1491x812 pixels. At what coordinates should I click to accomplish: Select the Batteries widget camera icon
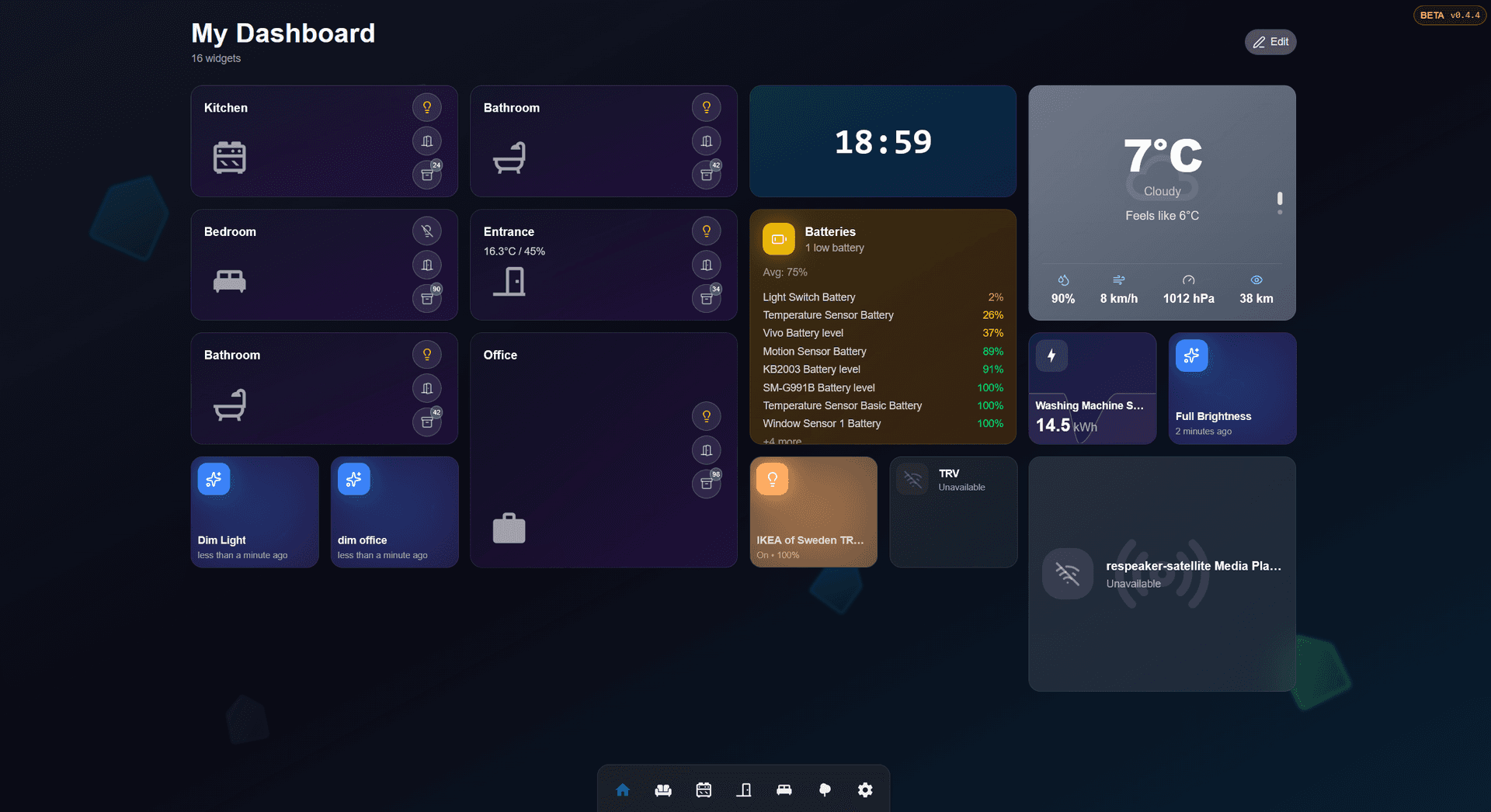(x=778, y=239)
